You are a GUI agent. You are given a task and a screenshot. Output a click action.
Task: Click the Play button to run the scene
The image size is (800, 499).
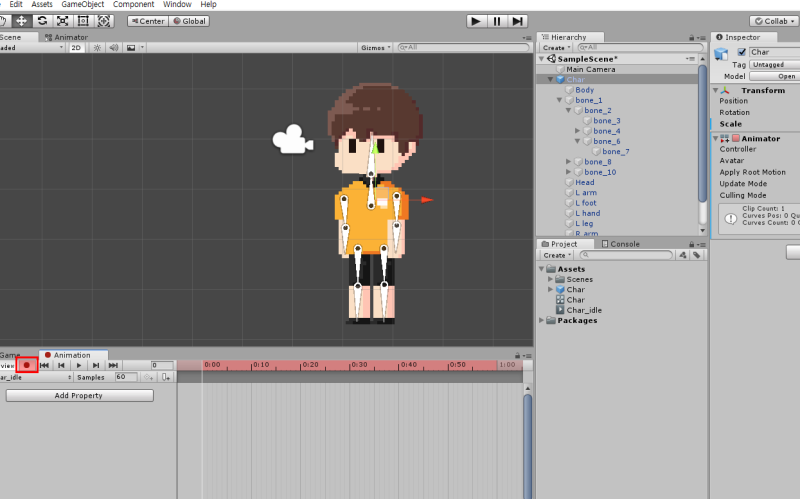(x=476, y=21)
